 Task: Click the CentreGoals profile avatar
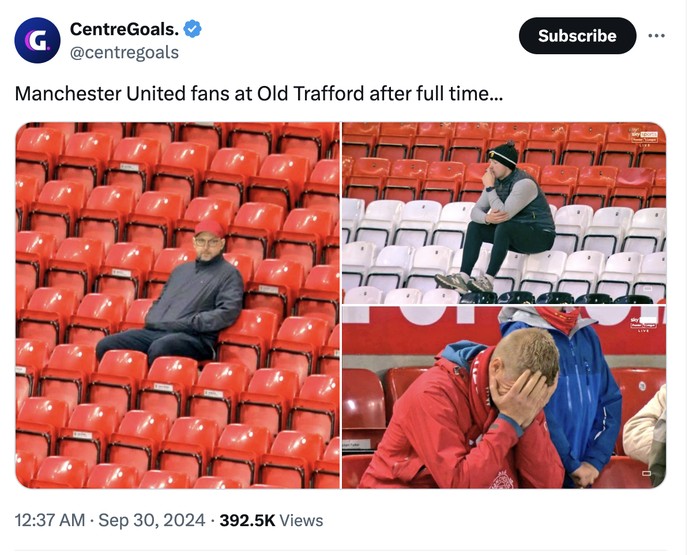point(37,40)
